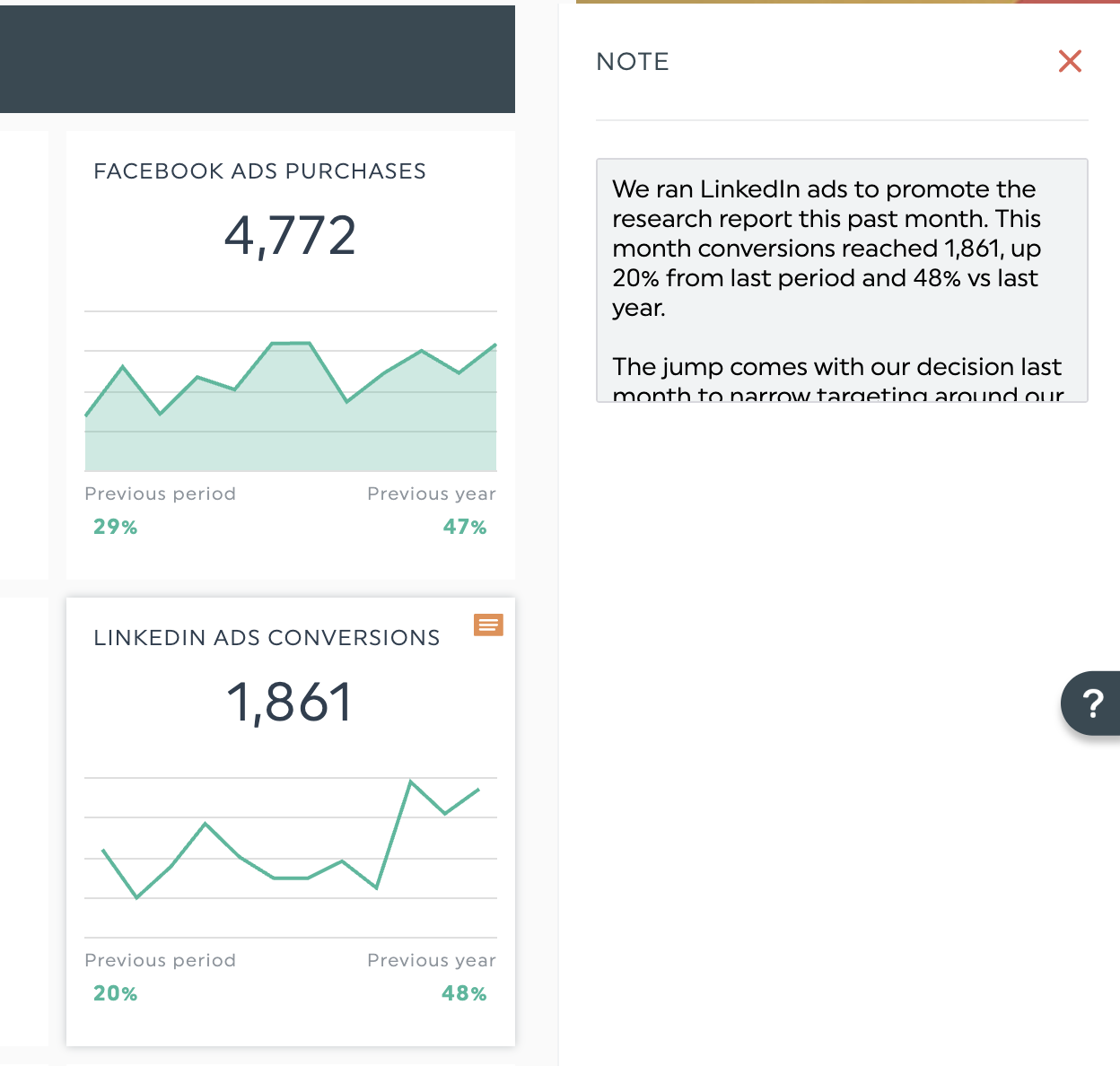Screen dimensions: 1120x1066
Task: Click "Previous period" label under Facebook chart
Action: [160, 494]
